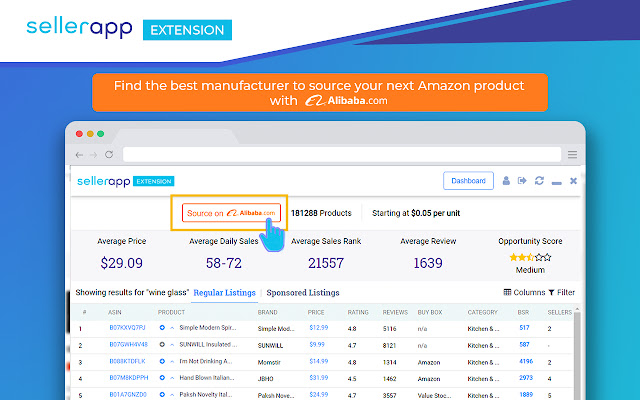The width and height of the screenshot is (640, 400).
Task: Click the 181288 Products text
Action: coord(321,213)
